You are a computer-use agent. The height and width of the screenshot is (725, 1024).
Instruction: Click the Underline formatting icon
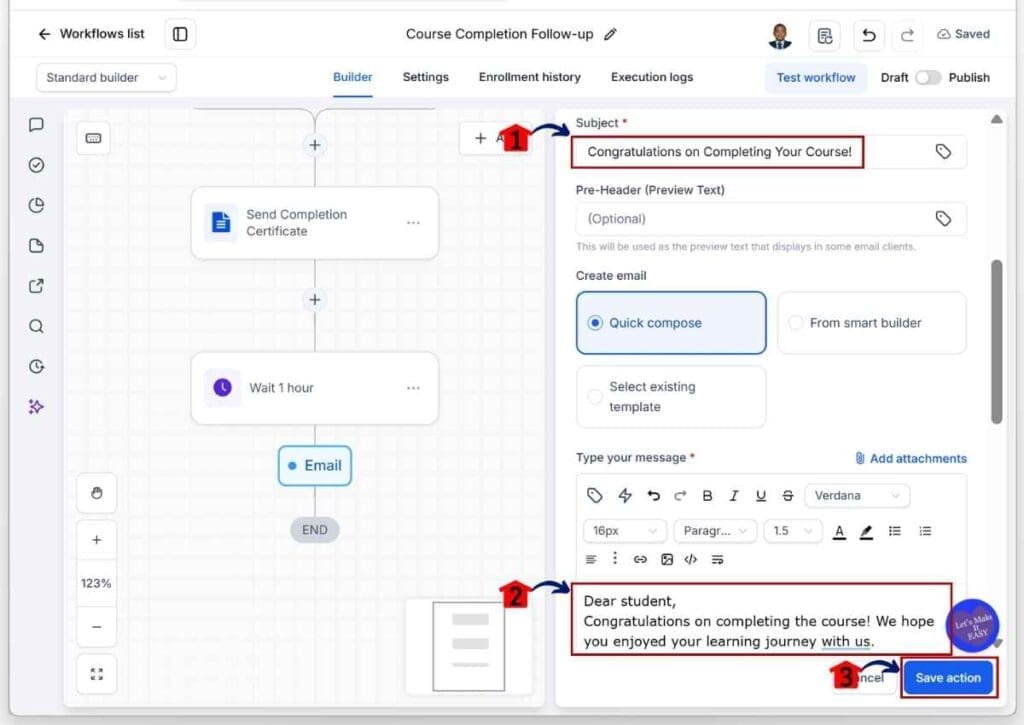point(761,496)
